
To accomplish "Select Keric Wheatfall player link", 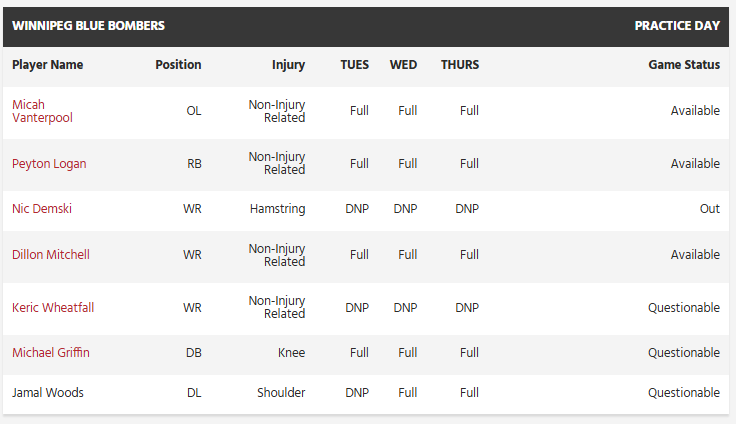I will click(53, 308).
